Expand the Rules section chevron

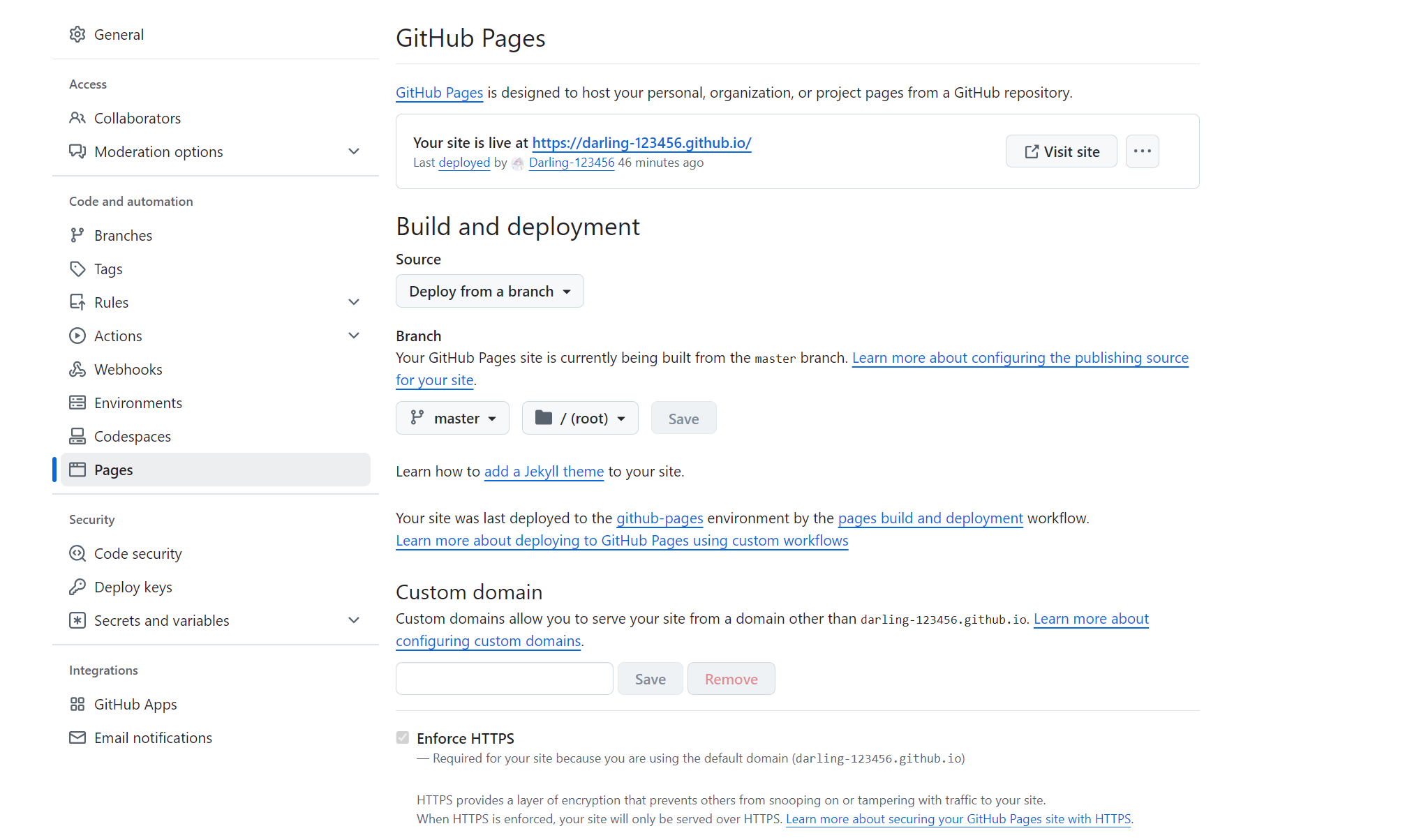click(x=354, y=302)
